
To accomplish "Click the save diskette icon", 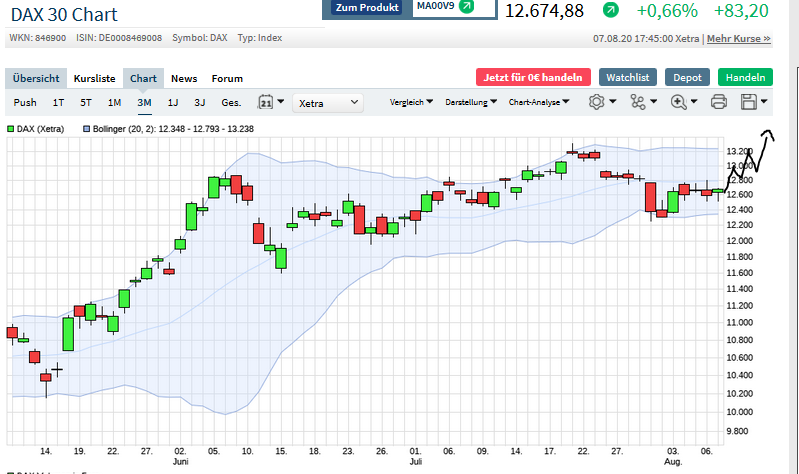I will pyautogui.click(x=749, y=102).
